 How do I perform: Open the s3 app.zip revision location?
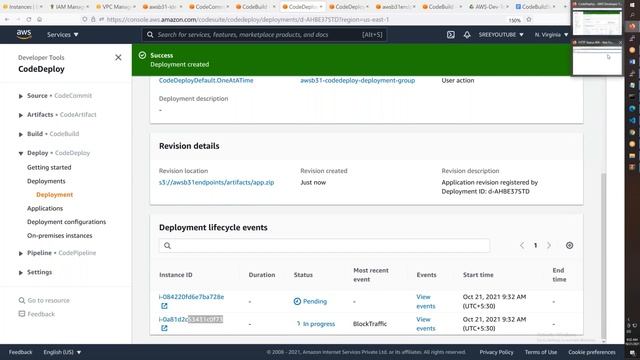pos(216,182)
